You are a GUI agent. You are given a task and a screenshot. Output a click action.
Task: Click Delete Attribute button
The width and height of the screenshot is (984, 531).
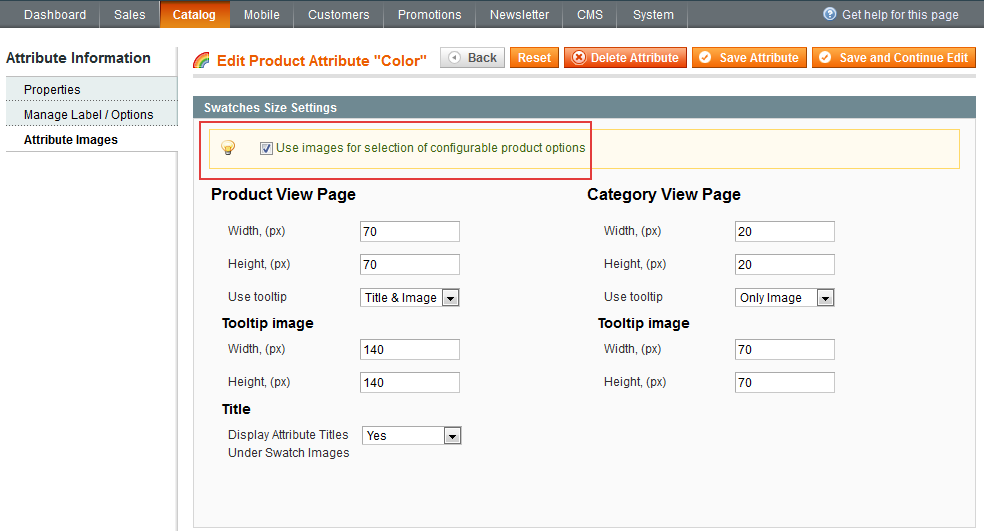tap(625, 58)
